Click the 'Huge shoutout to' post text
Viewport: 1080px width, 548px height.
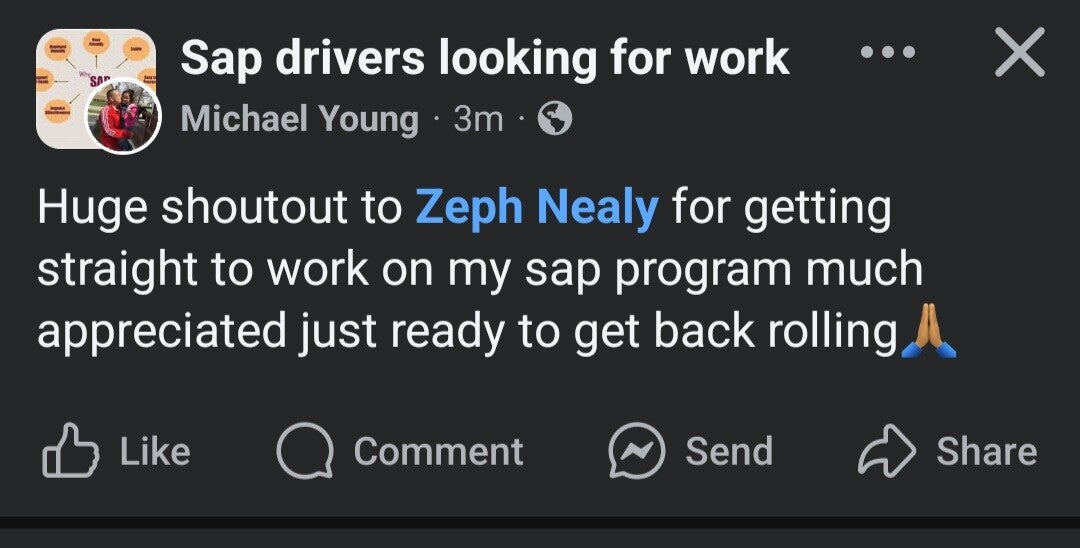220,208
